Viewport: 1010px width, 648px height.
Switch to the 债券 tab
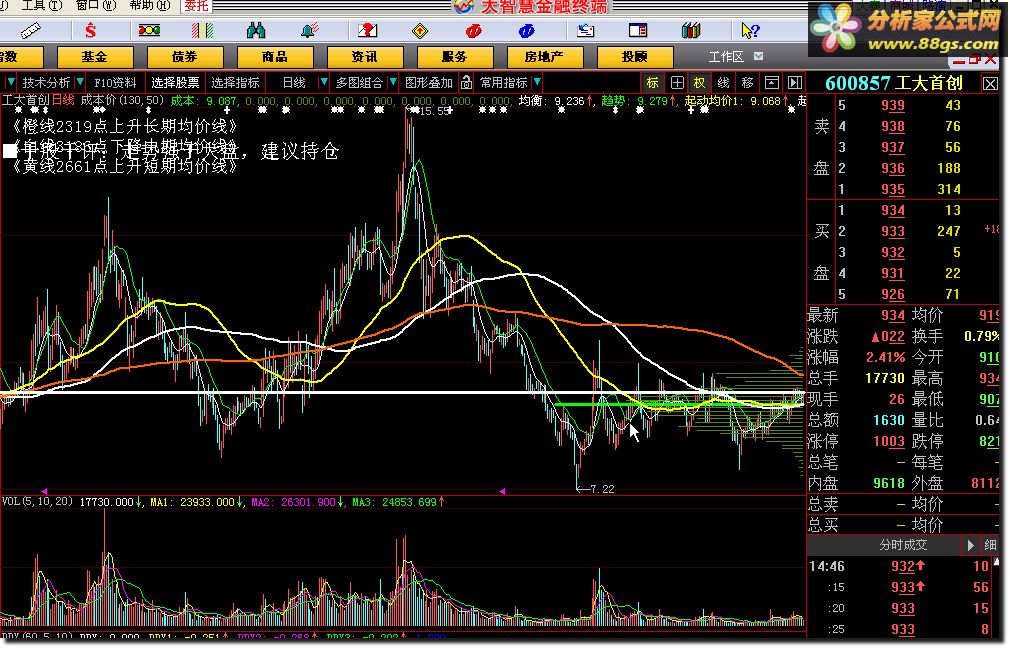pos(185,57)
